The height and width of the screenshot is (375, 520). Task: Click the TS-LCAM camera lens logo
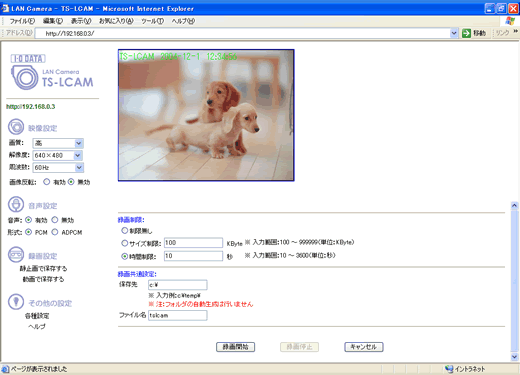tap(24, 77)
